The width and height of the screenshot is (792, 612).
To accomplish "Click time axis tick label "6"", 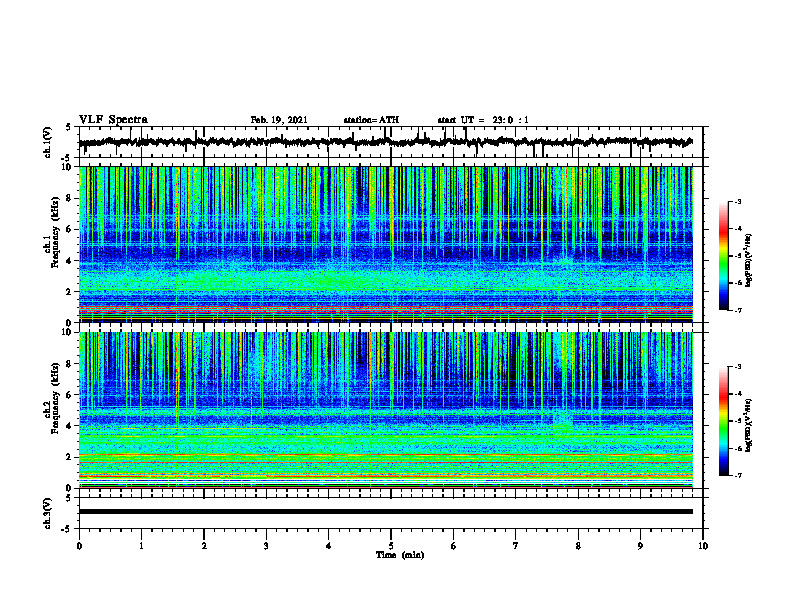I will pyautogui.click(x=454, y=546).
